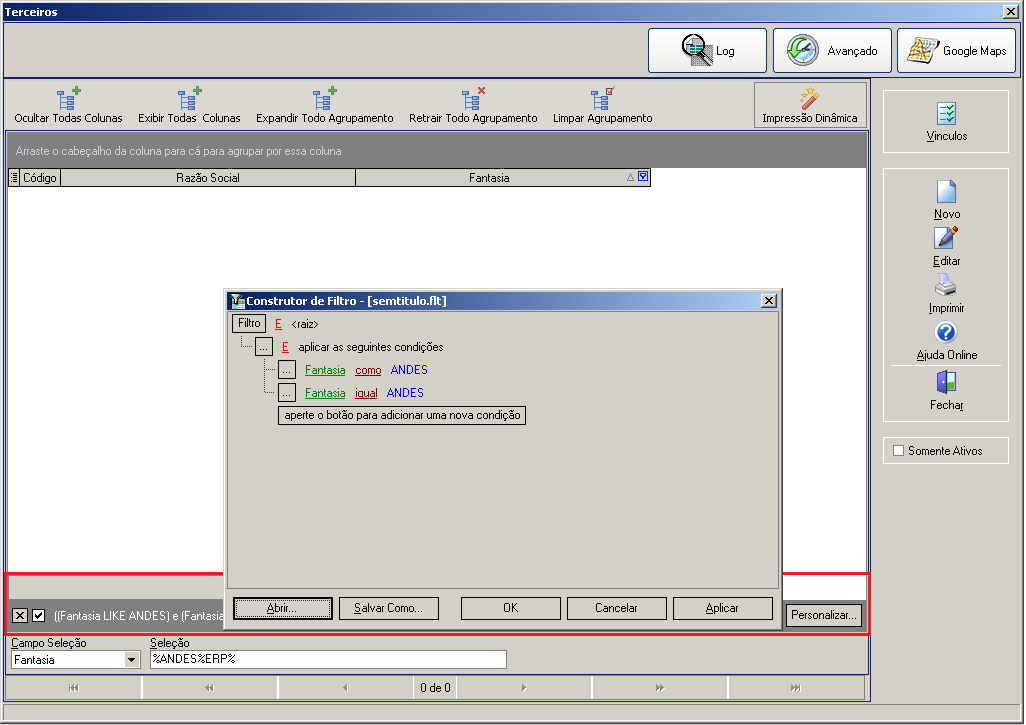Hide all columns with Ocultar Todas Colunas
The width and height of the screenshot is (1026, 725).
[x=68, y=105]
